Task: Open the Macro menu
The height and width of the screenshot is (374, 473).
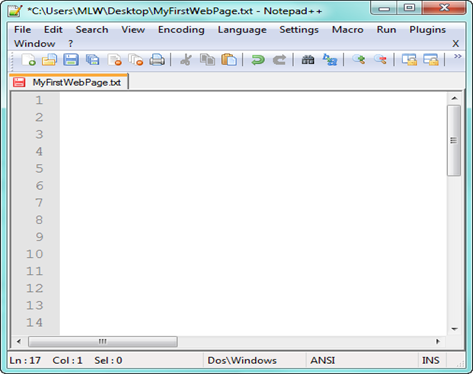Action: [348, 30]
